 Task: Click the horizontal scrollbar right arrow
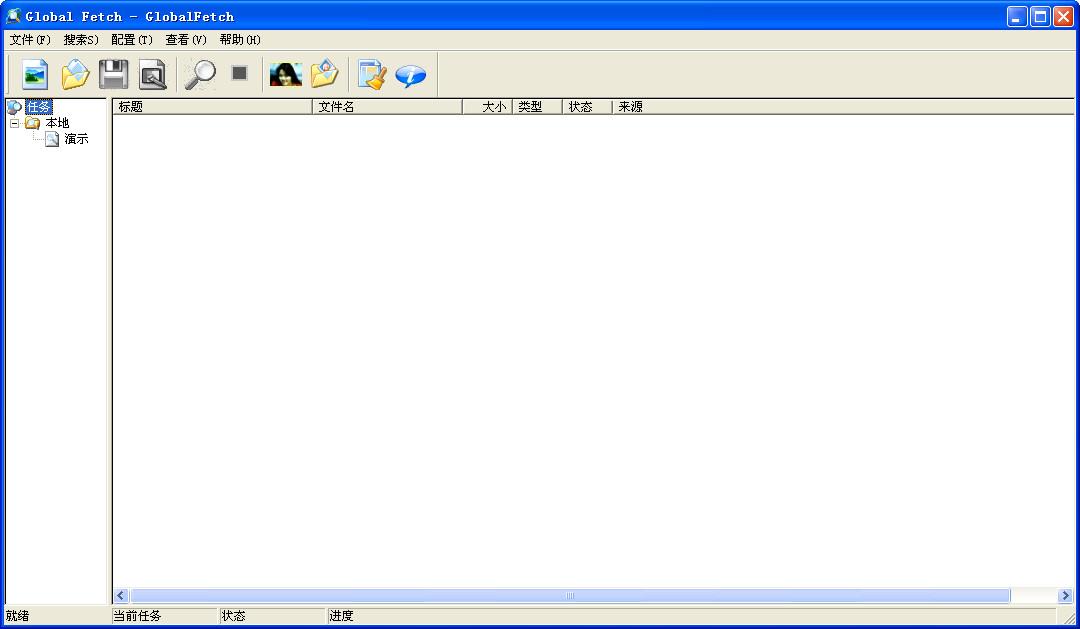pyautogui.click(x=1066, y=596)
